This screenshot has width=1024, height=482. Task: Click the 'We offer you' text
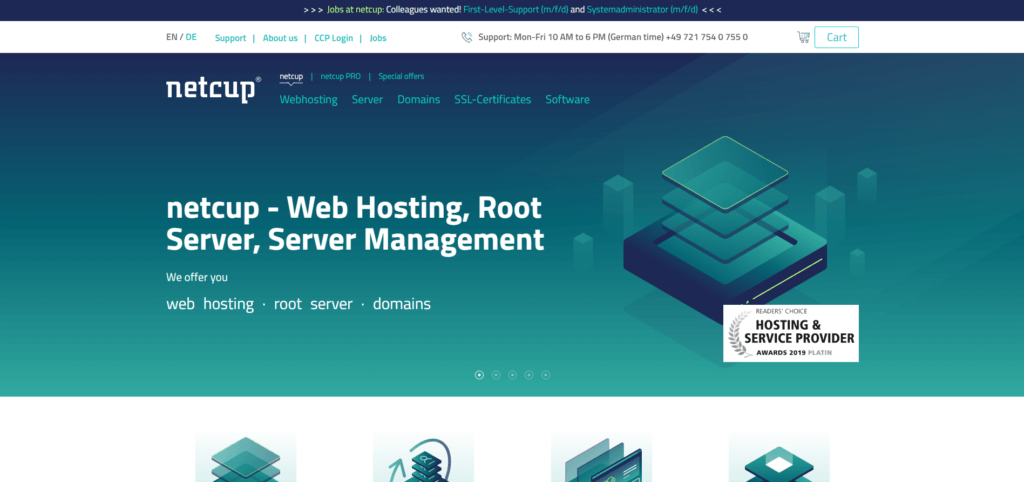coord(197,278)
